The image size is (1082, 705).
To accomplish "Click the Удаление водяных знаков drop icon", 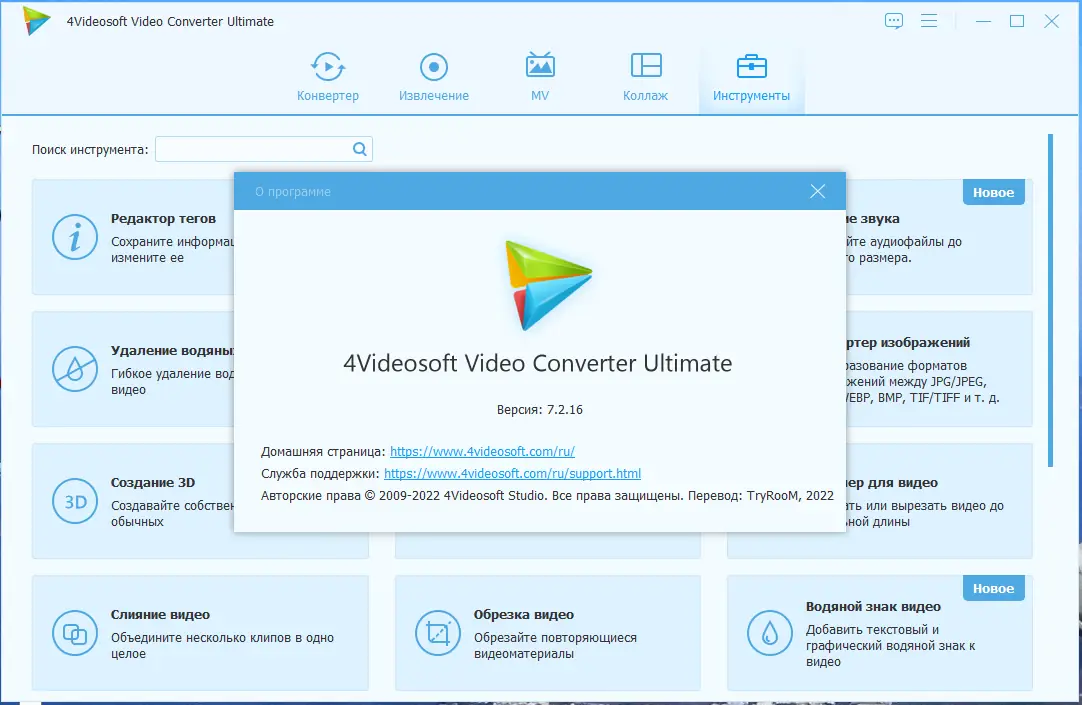I will [75, 368].
